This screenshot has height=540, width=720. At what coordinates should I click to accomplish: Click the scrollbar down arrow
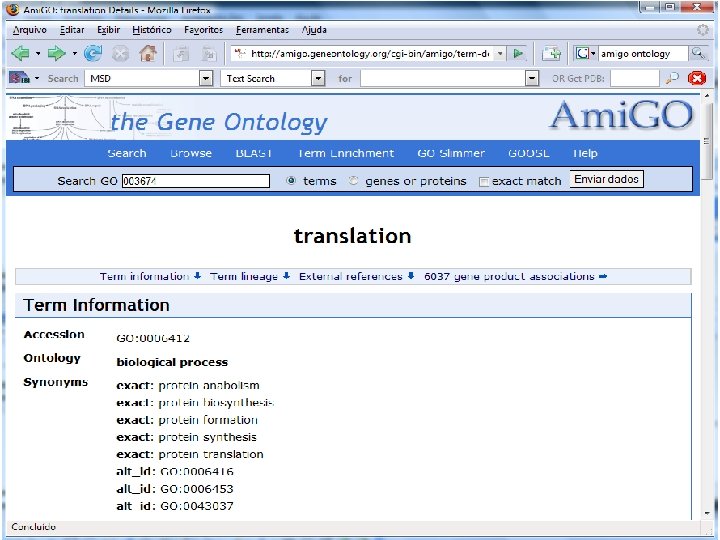pos(707,513)
